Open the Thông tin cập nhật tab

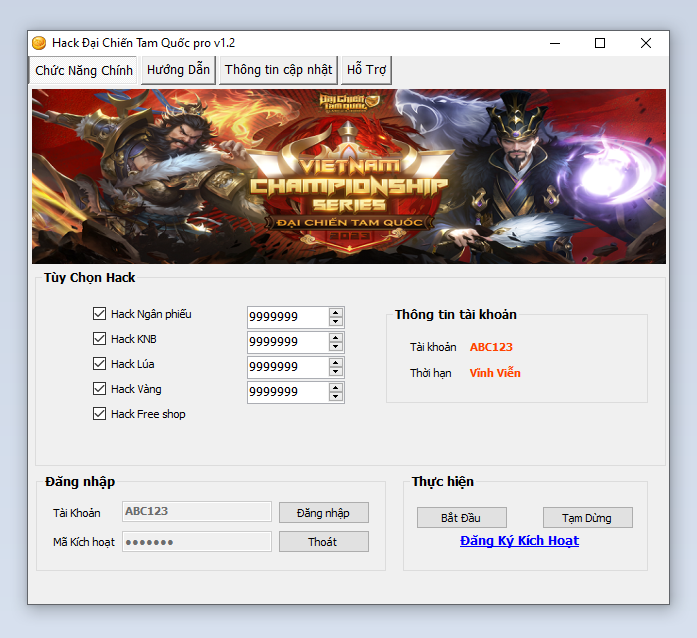point(278,70)
